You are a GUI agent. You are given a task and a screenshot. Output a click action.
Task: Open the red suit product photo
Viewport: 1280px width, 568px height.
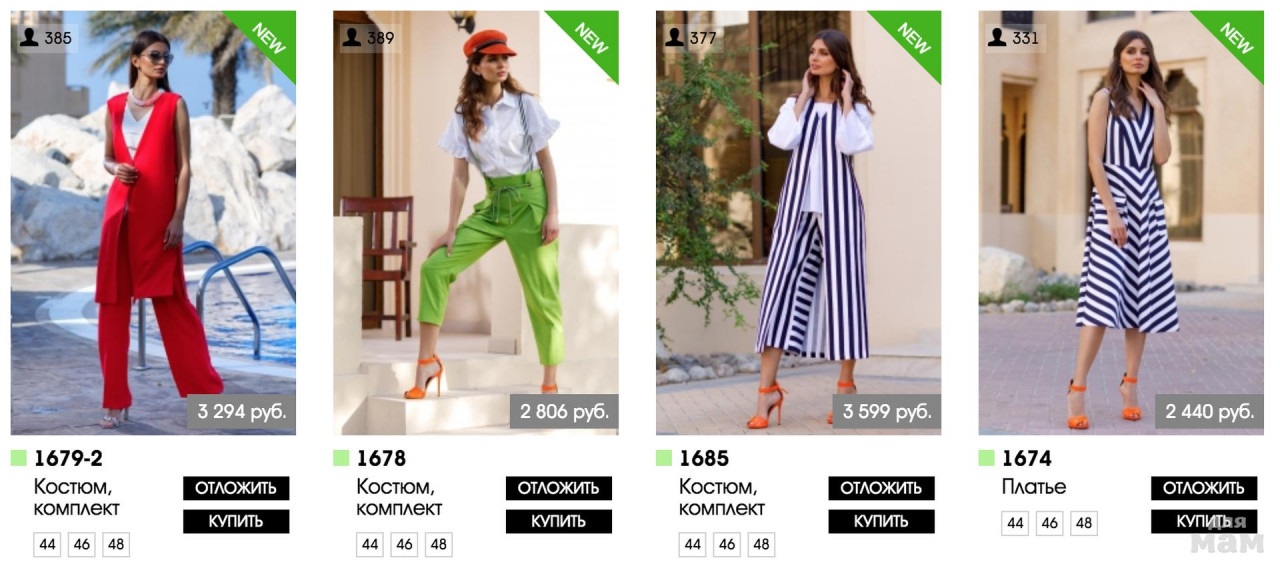coord(153,222)
